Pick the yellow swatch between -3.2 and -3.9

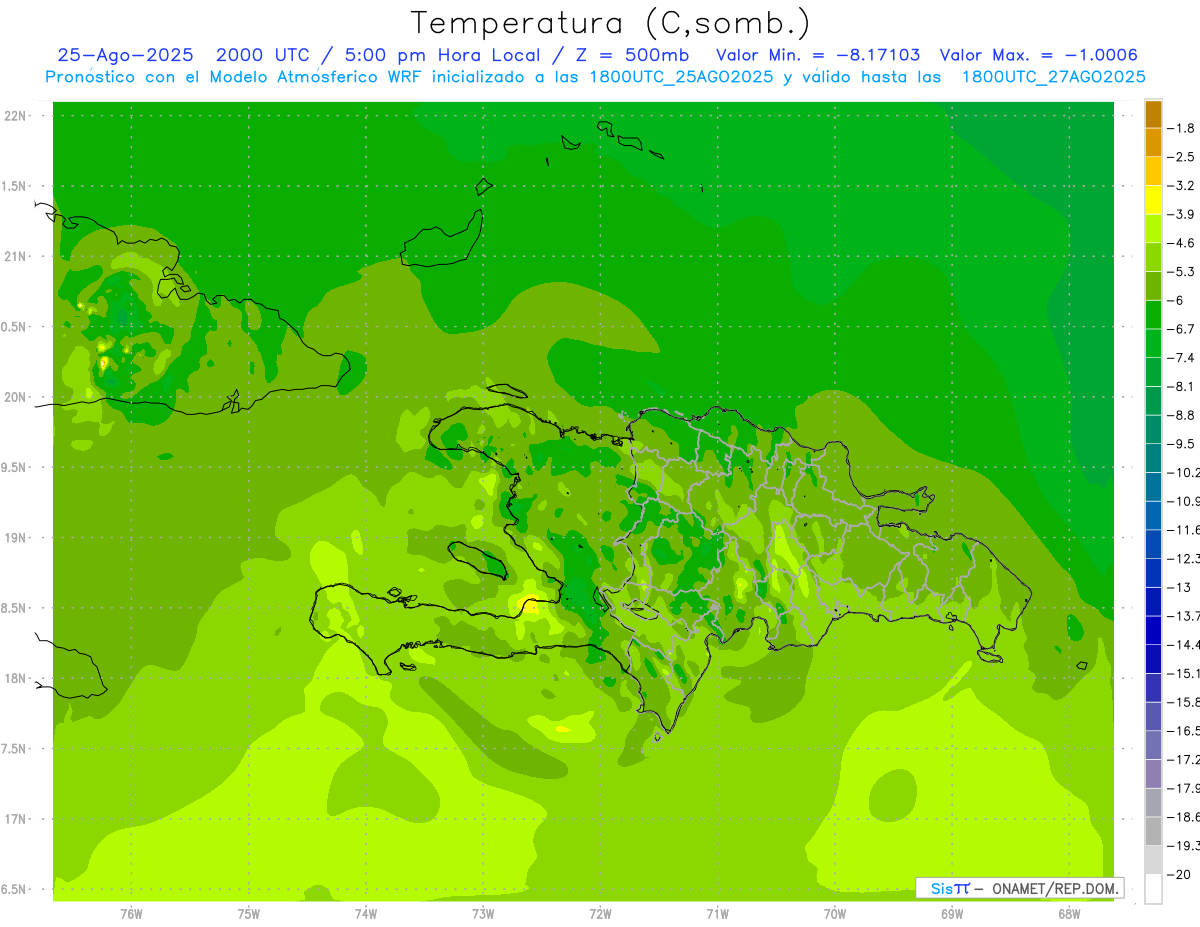(x=1153, y=200)
